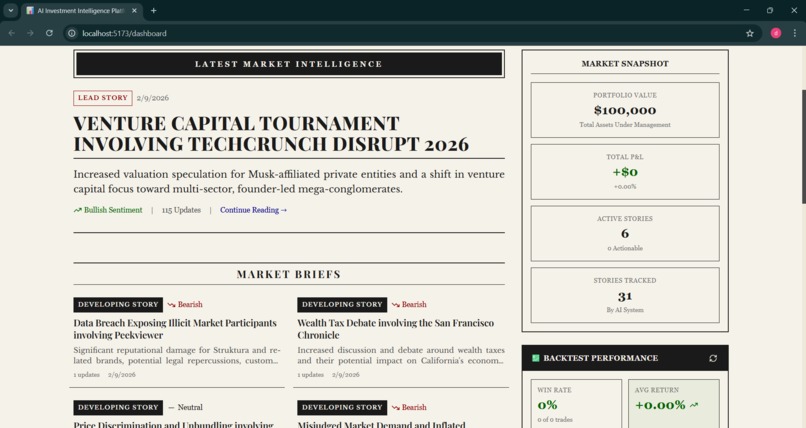The width and height of the screenshot is (806, 428).
Task: Click Developing Story badge on Data Breach card
Action: coord(118,305)
